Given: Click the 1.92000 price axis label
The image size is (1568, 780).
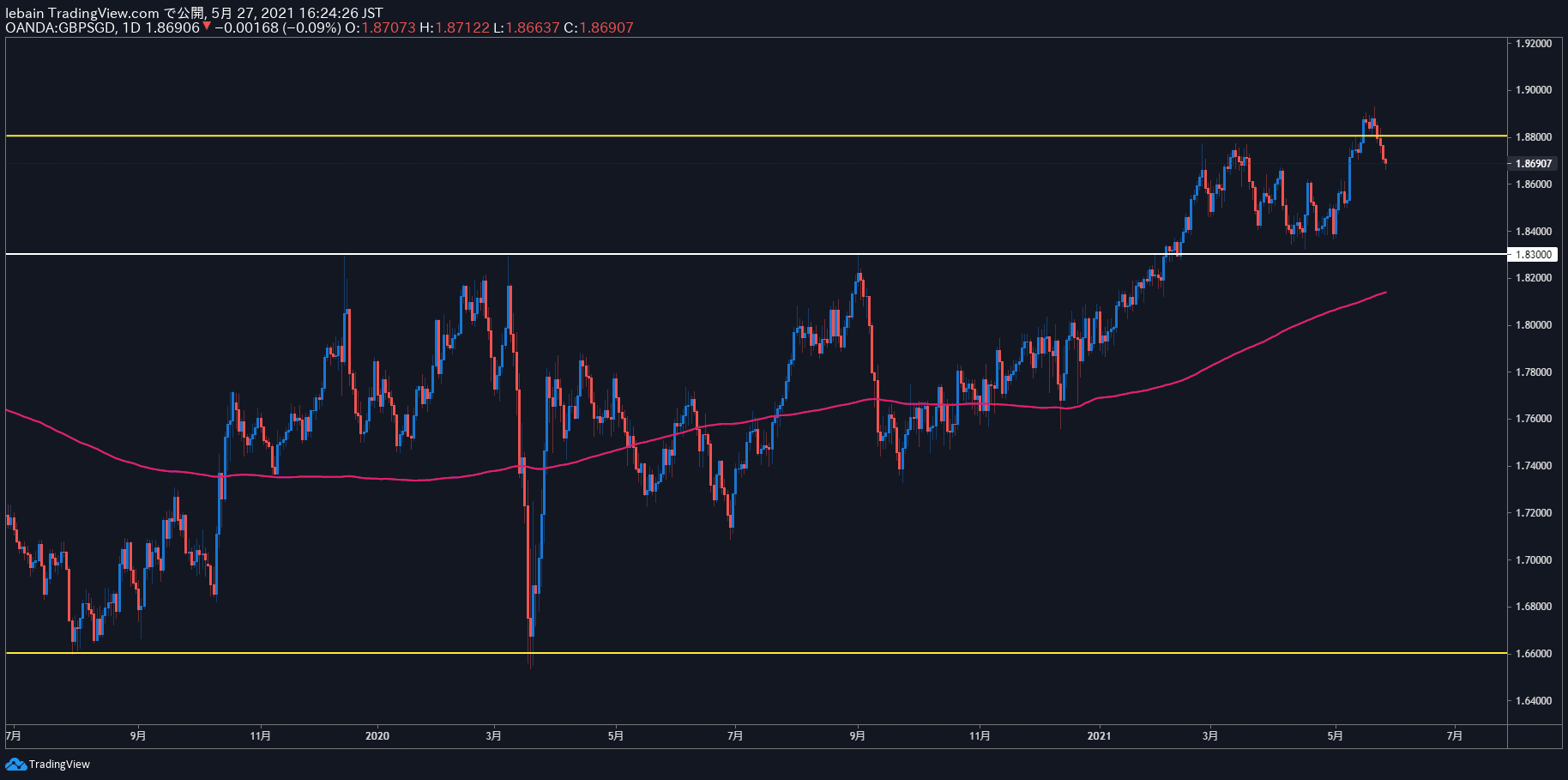Looking at the screenshot, I should (x=1533, y=44).
